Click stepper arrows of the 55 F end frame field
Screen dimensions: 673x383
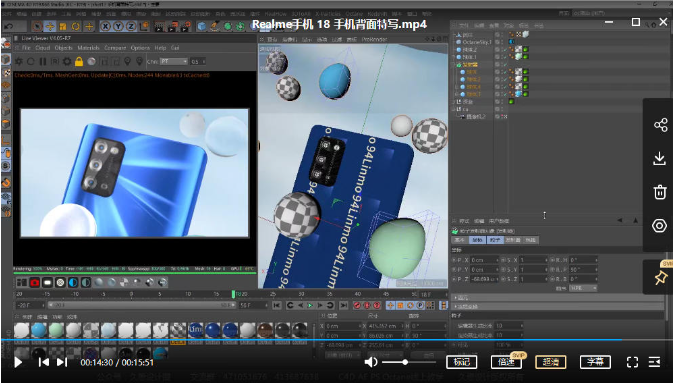pos(267,305)
